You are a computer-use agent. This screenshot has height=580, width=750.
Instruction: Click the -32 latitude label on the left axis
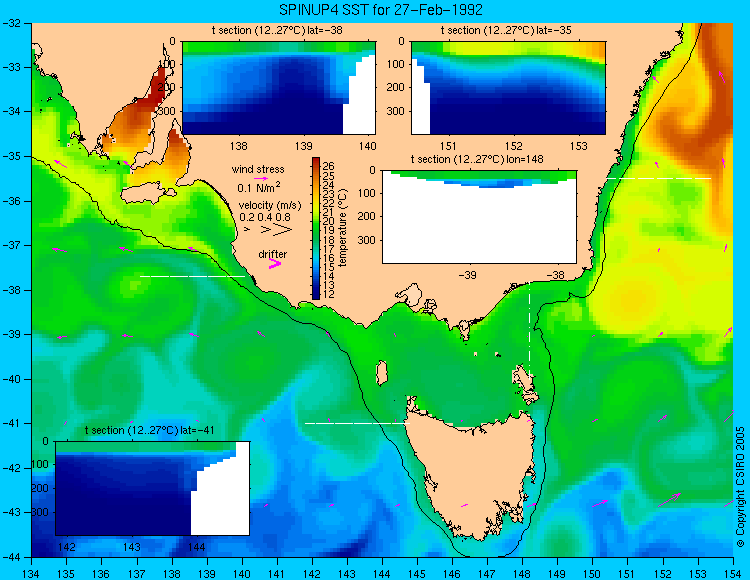[x=11, y=23]
